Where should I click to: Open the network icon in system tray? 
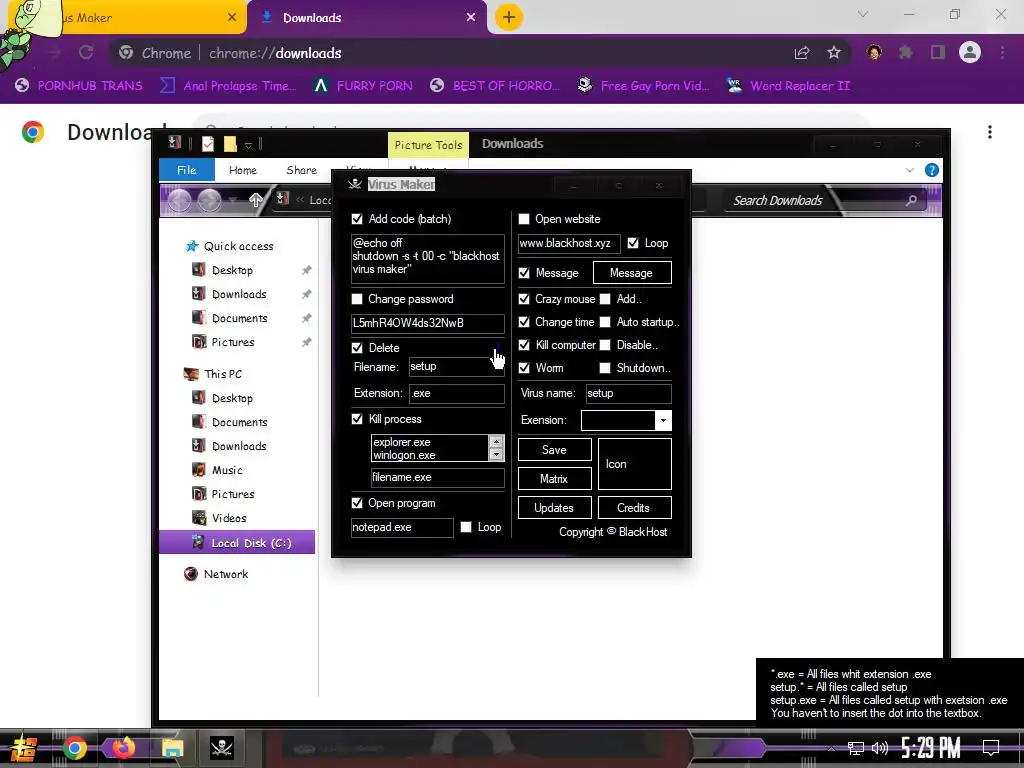[856, 748]
